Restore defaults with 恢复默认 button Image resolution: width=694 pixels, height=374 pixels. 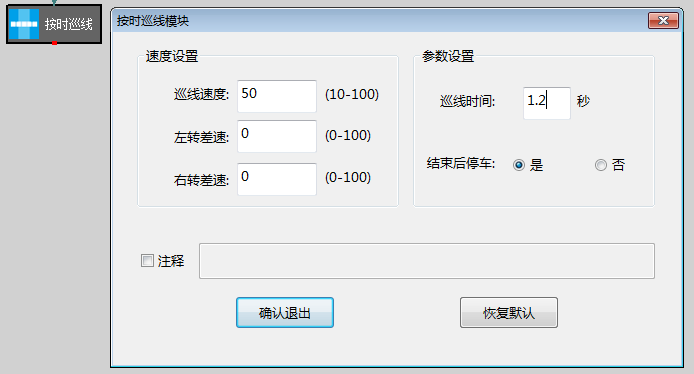[x=509, y=313]
